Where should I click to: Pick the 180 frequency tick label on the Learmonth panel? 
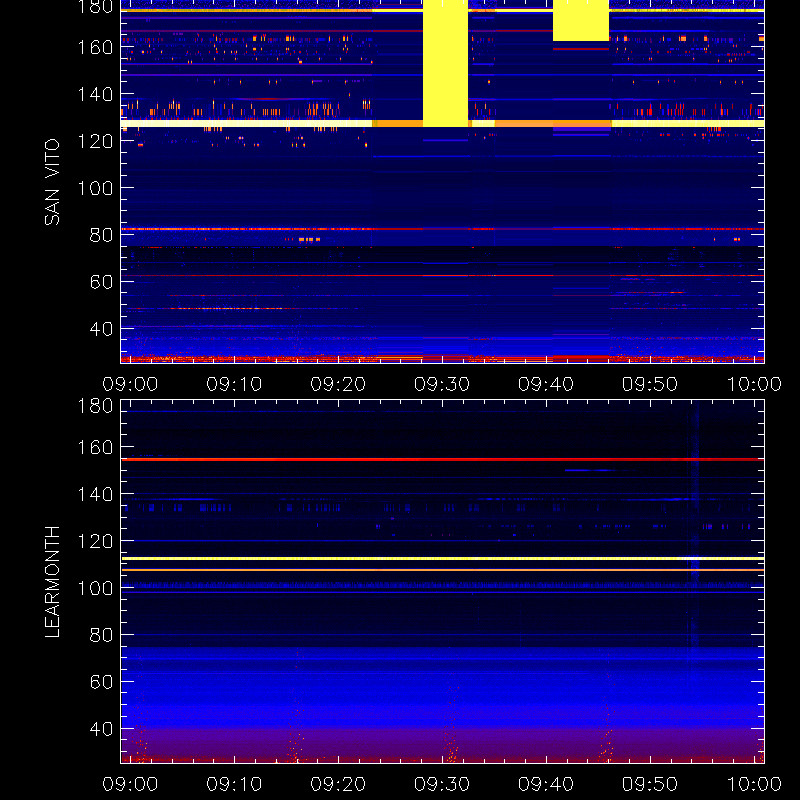click(x=95, y=406)
